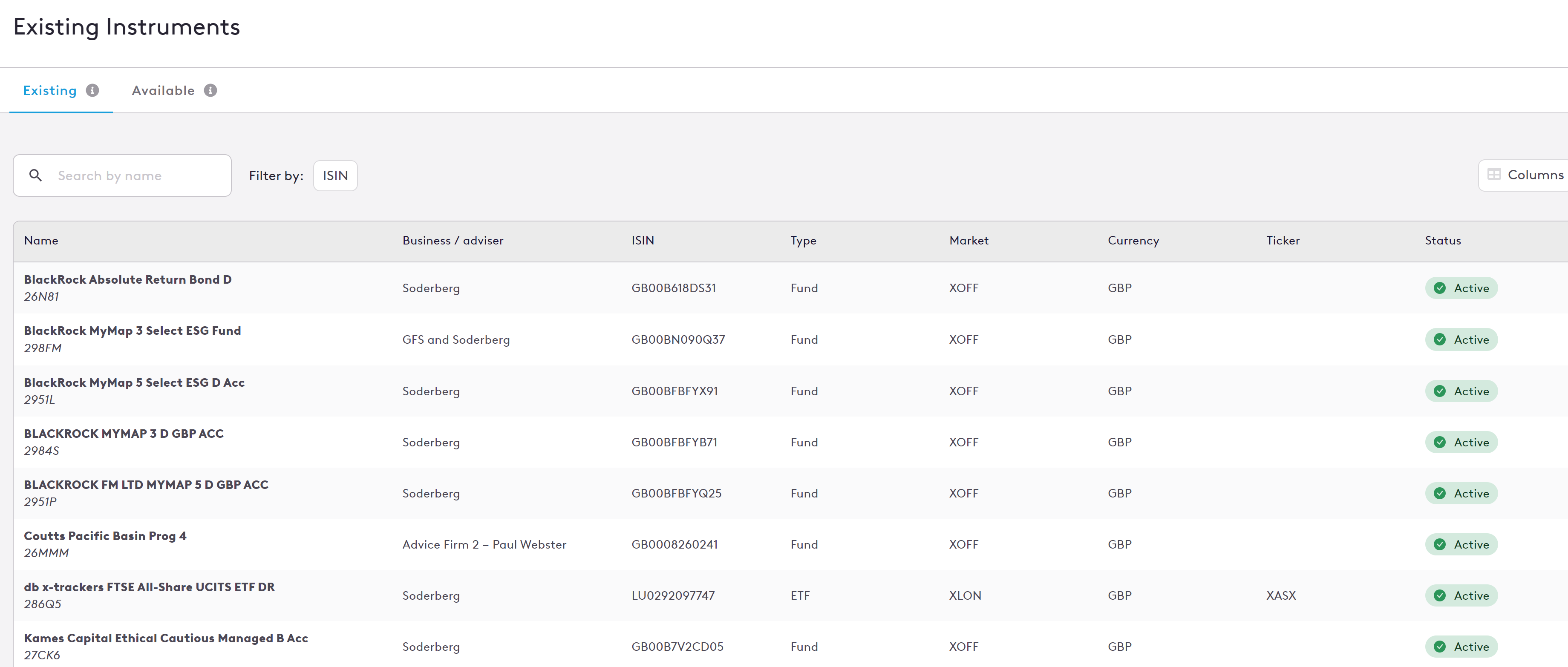Sort by Business / adviser column header
Screen dimensions: 1568x667
pos(453,240)
